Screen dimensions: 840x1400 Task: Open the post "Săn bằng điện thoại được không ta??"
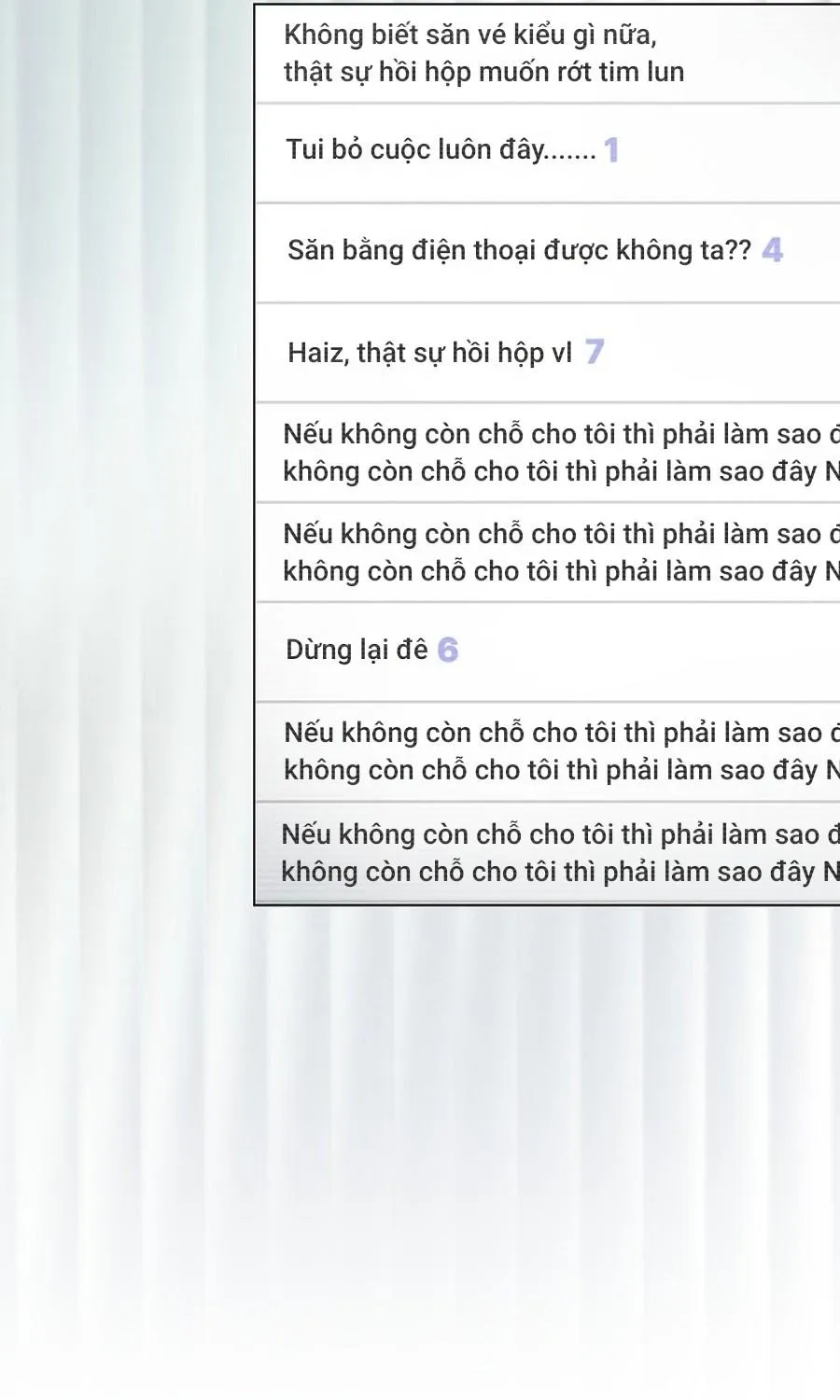point(548,253)
